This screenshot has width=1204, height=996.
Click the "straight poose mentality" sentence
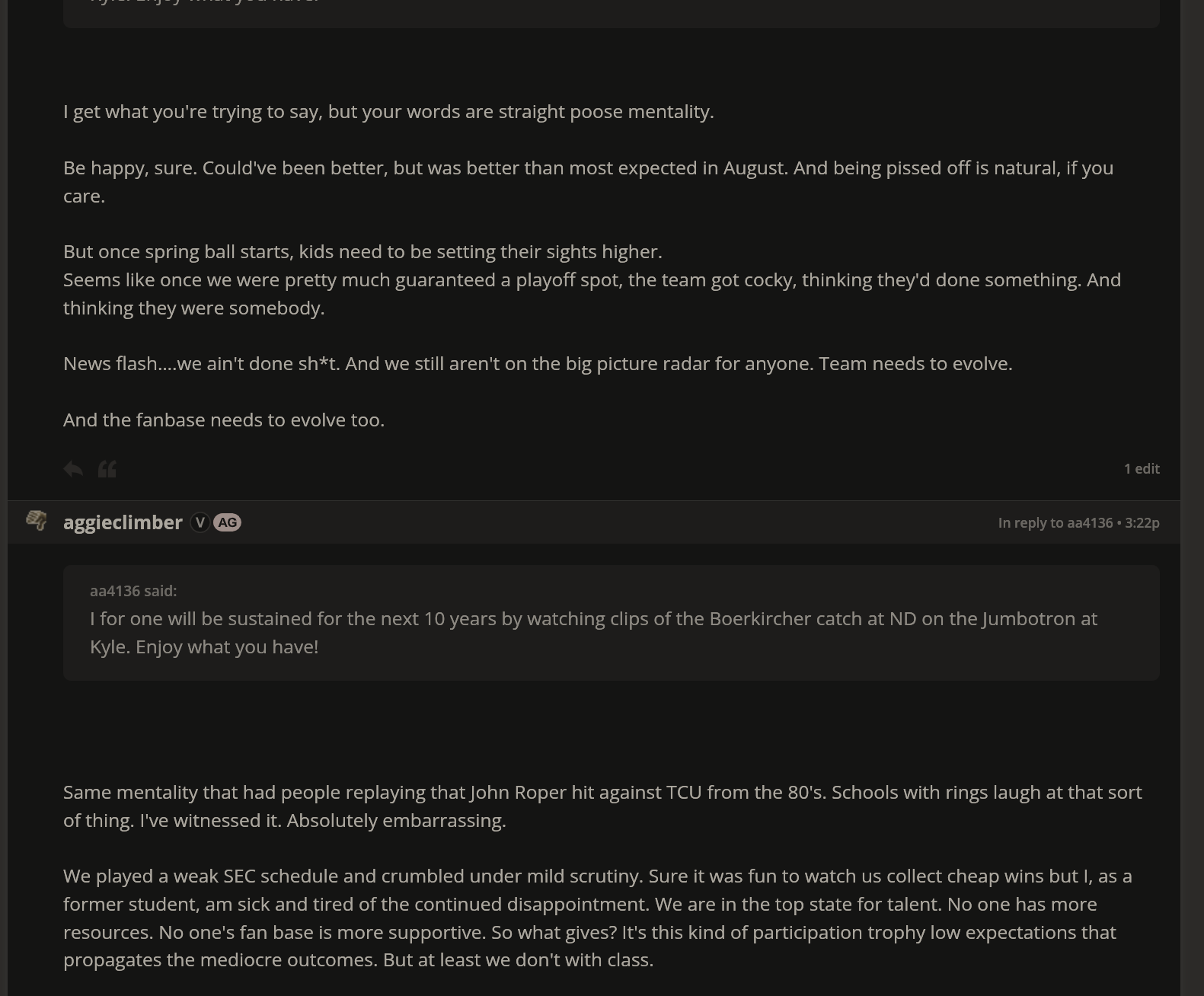(x=388, y=112)
